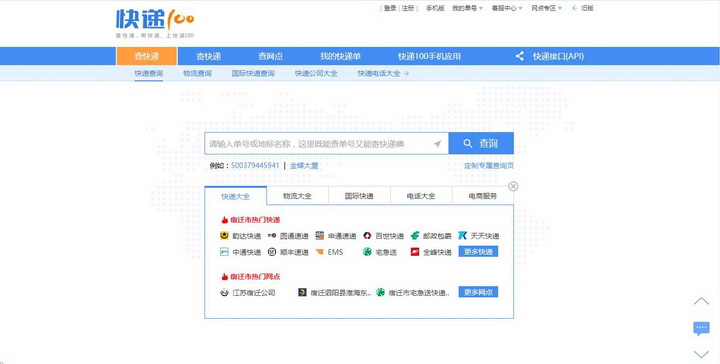Click the 圆通速递 logo icon
Viewport: 720px width, 364px height.
(272, 235)
